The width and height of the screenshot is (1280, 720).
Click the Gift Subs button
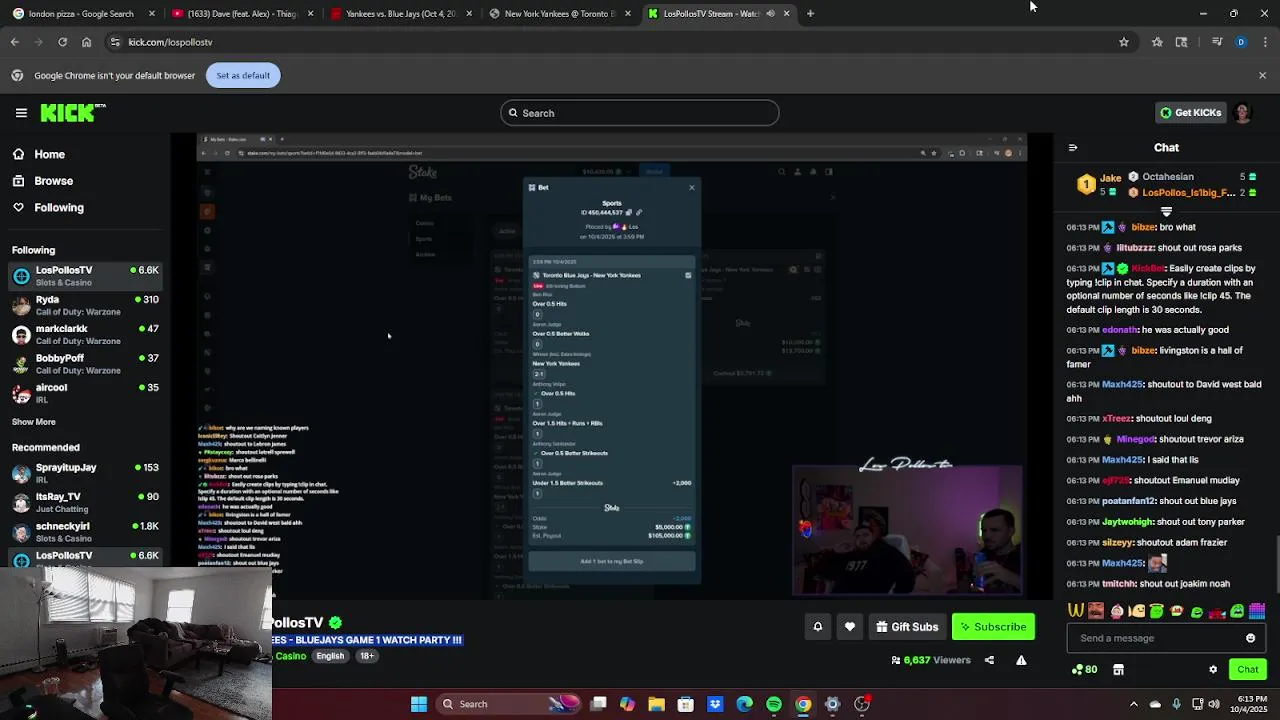(x=907, y=627)
